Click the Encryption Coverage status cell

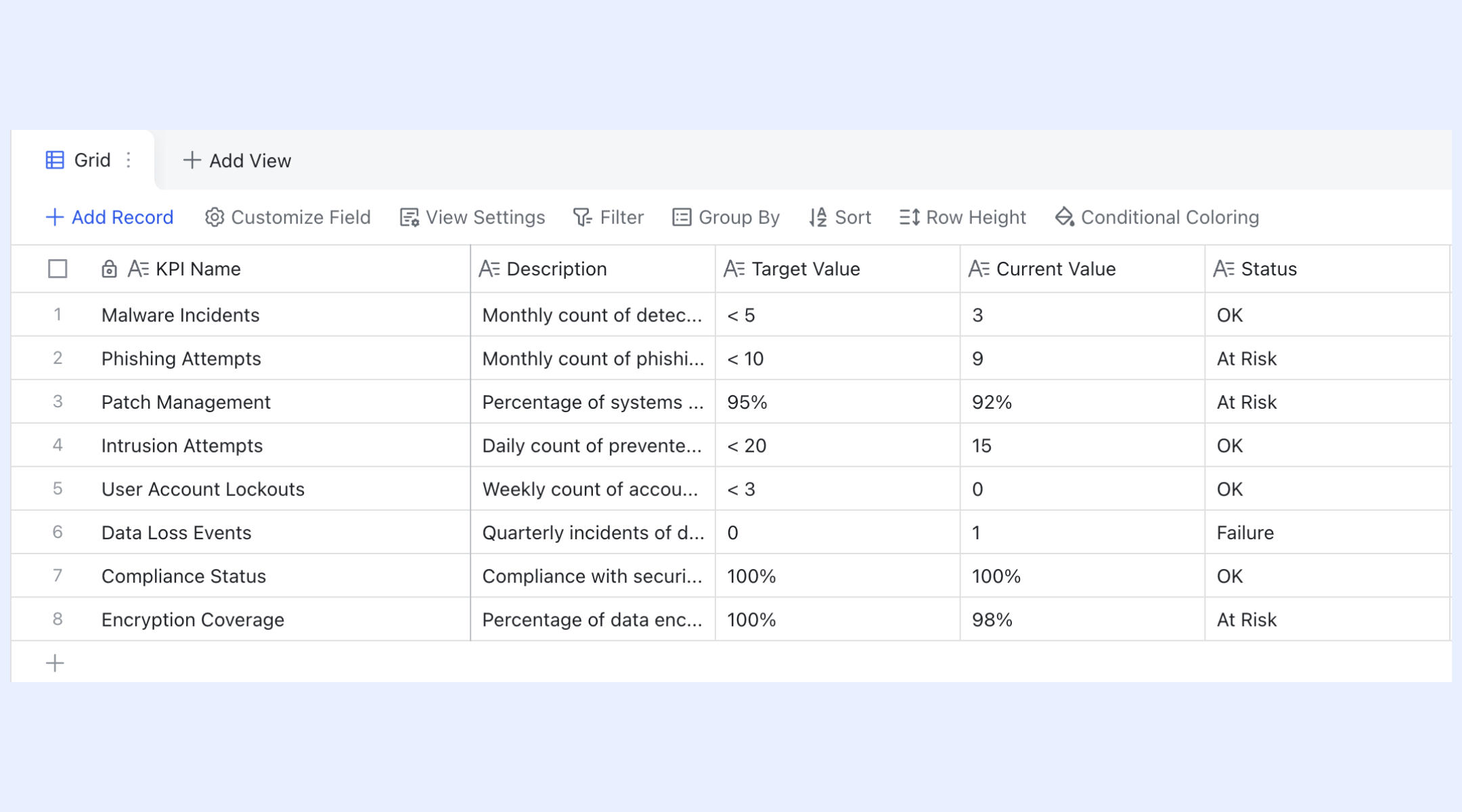click(x=1327, y=620)
